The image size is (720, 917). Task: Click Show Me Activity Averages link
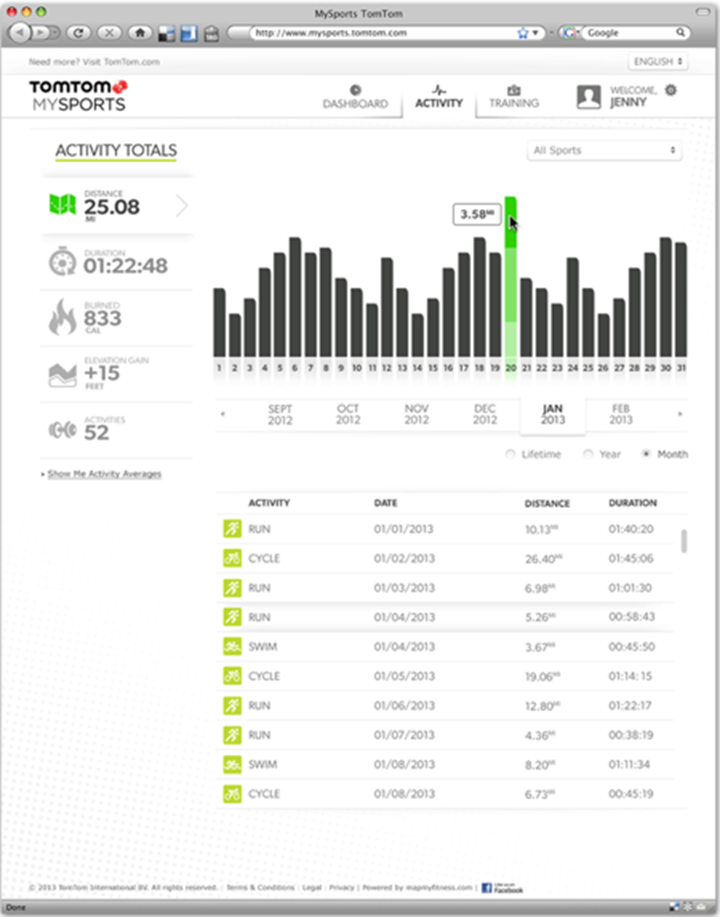[x=104, y=474]
